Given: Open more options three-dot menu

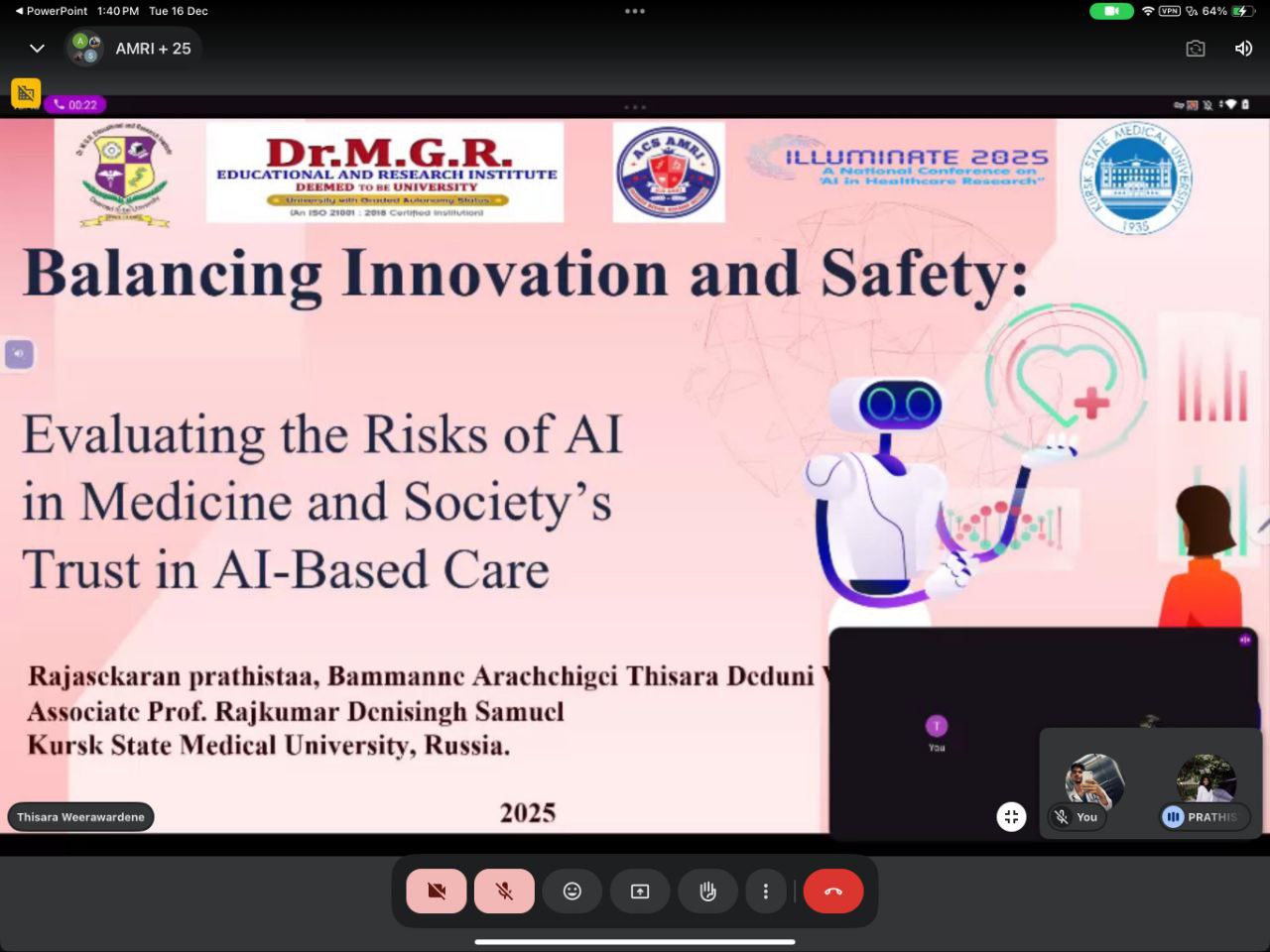Looking at the screenshot, I should click(x=765, y=891).
